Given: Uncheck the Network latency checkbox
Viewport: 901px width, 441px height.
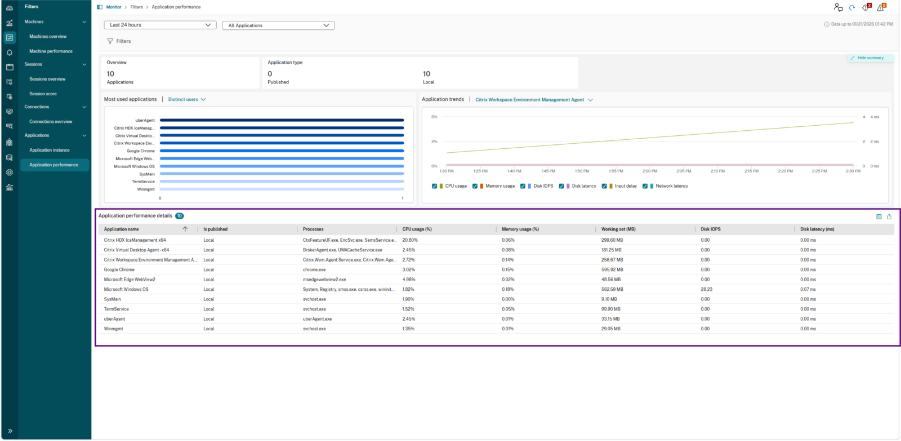Looking at the screenshot, I should pyautogui.click(x=645, y=186).
